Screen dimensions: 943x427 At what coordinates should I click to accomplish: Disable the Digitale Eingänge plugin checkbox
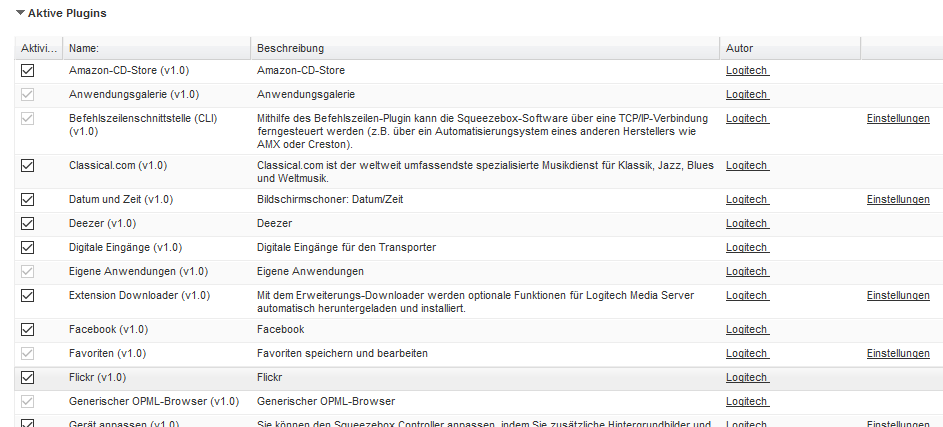click(x=27, y=248)
